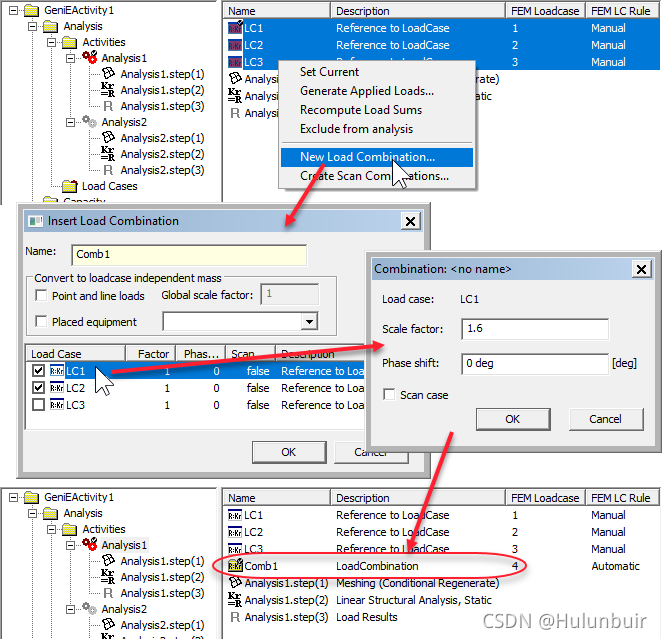Screen dimensions: 662x639
Task: Close Insert Load Combination dialog
Action: point(410,221)
